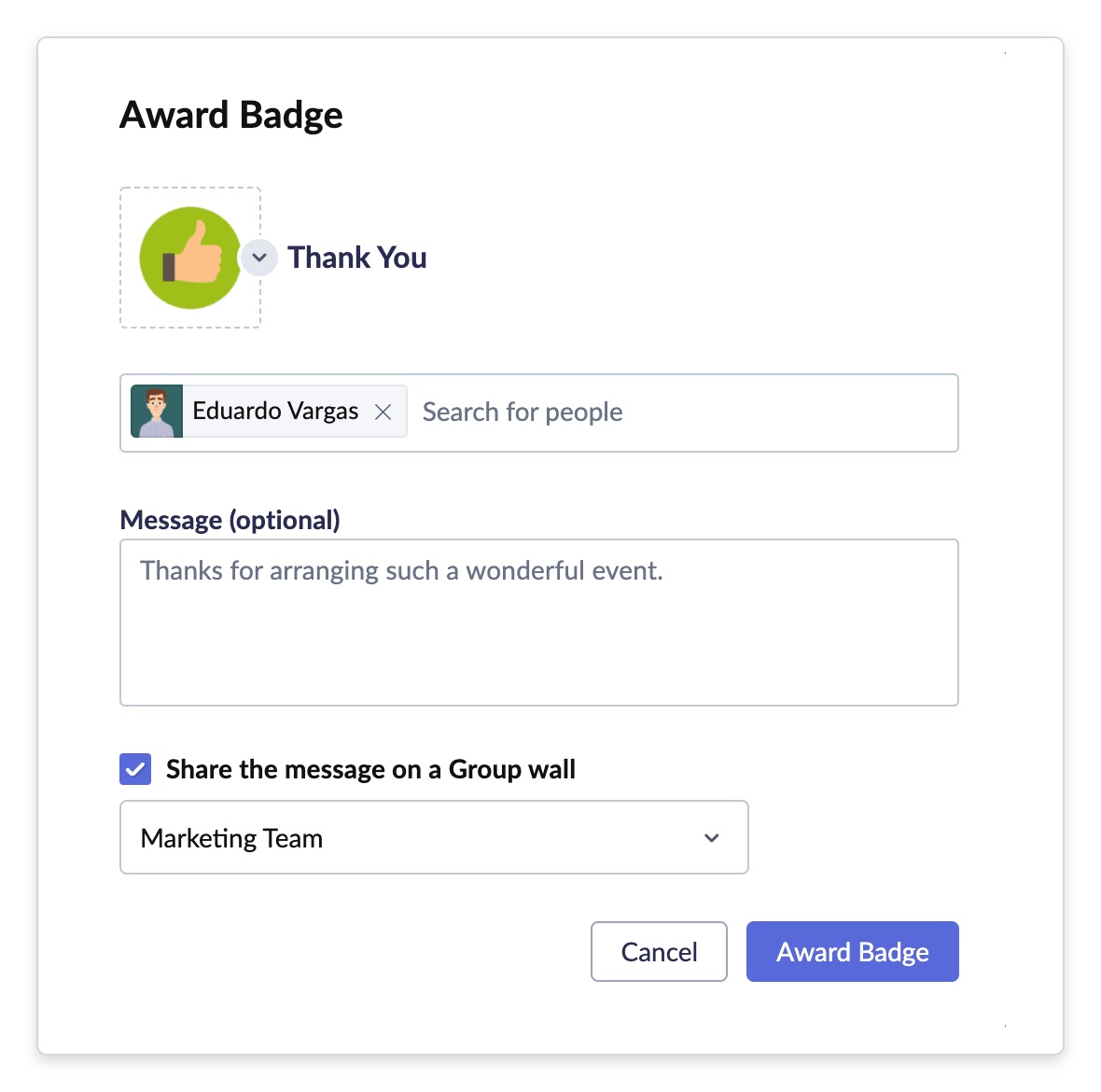Cancel the badge award dialog
Viewport: 1101px width, 1092px height.
click(659, 952)
